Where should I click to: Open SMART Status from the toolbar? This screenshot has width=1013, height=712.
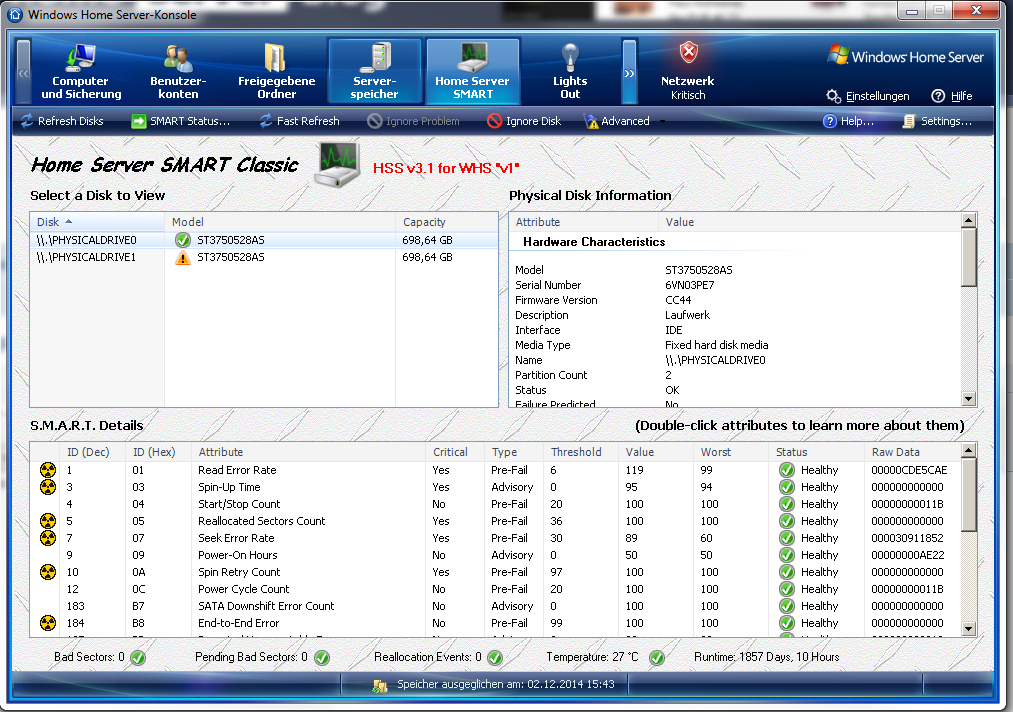point(181,121)
